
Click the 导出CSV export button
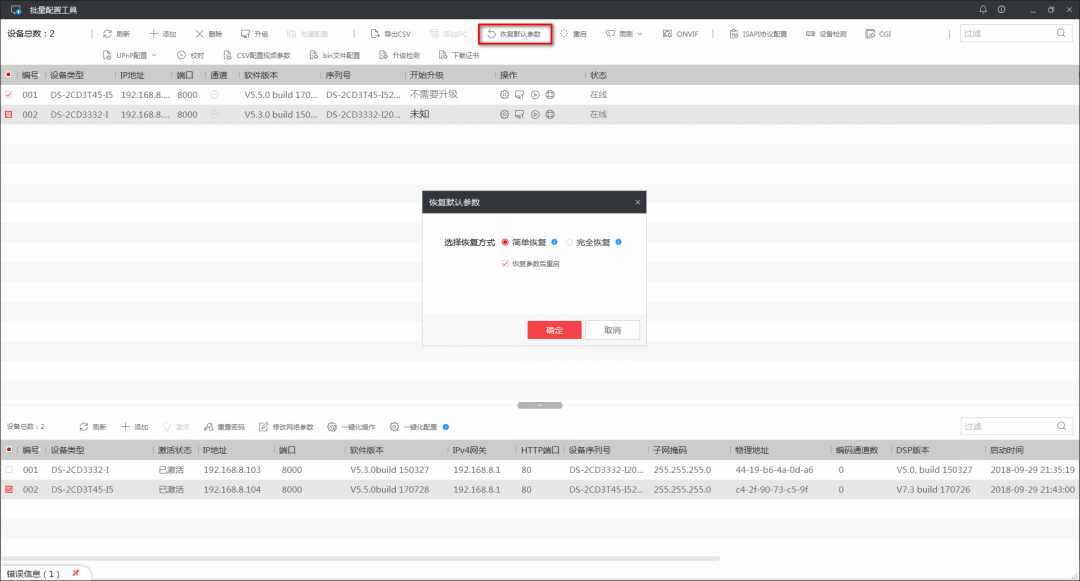click(390, 34)
